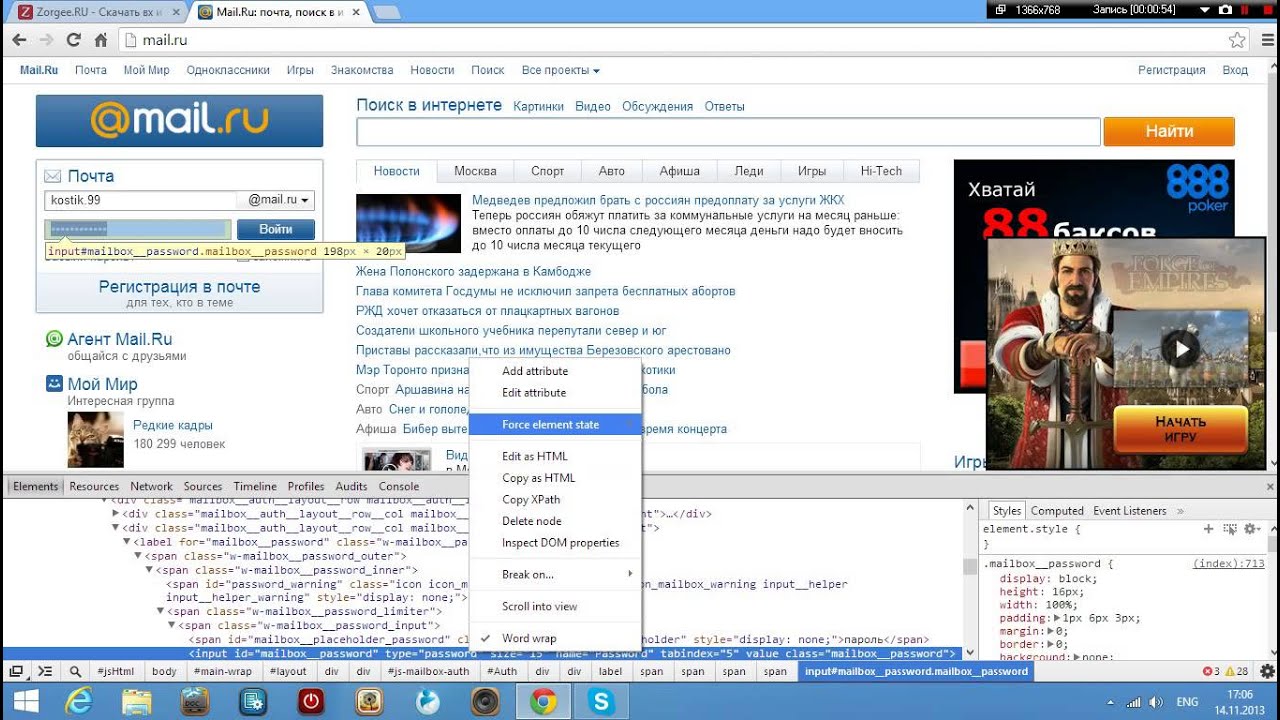Click the DevTools dock/undock icon
Screen dimensions: 1280x720
coord(16,671)
